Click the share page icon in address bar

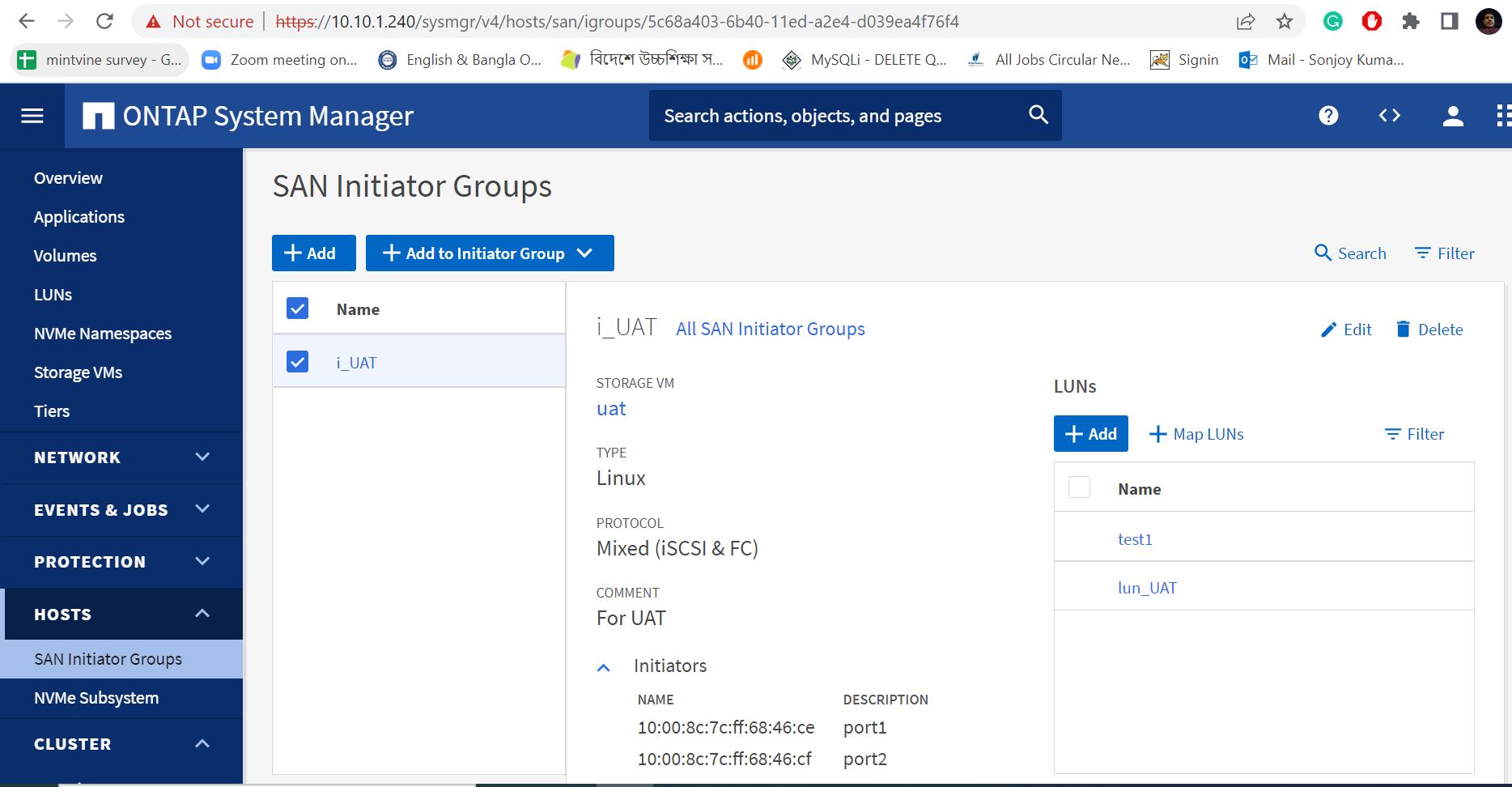[x=1246, y=21]
